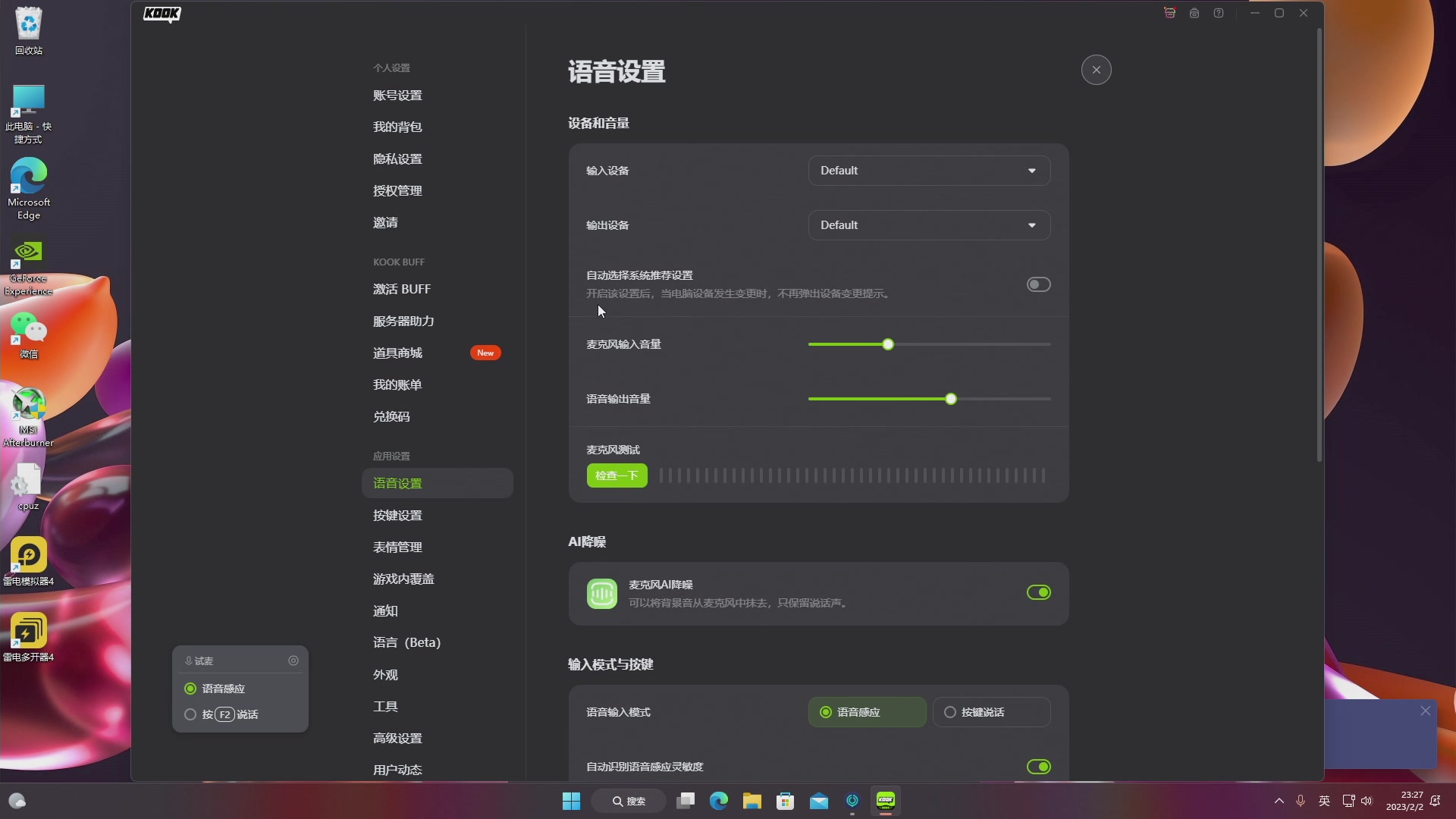Open File Explorer from taskbar
Viewport: 1456px width, 819px height.
752,801
